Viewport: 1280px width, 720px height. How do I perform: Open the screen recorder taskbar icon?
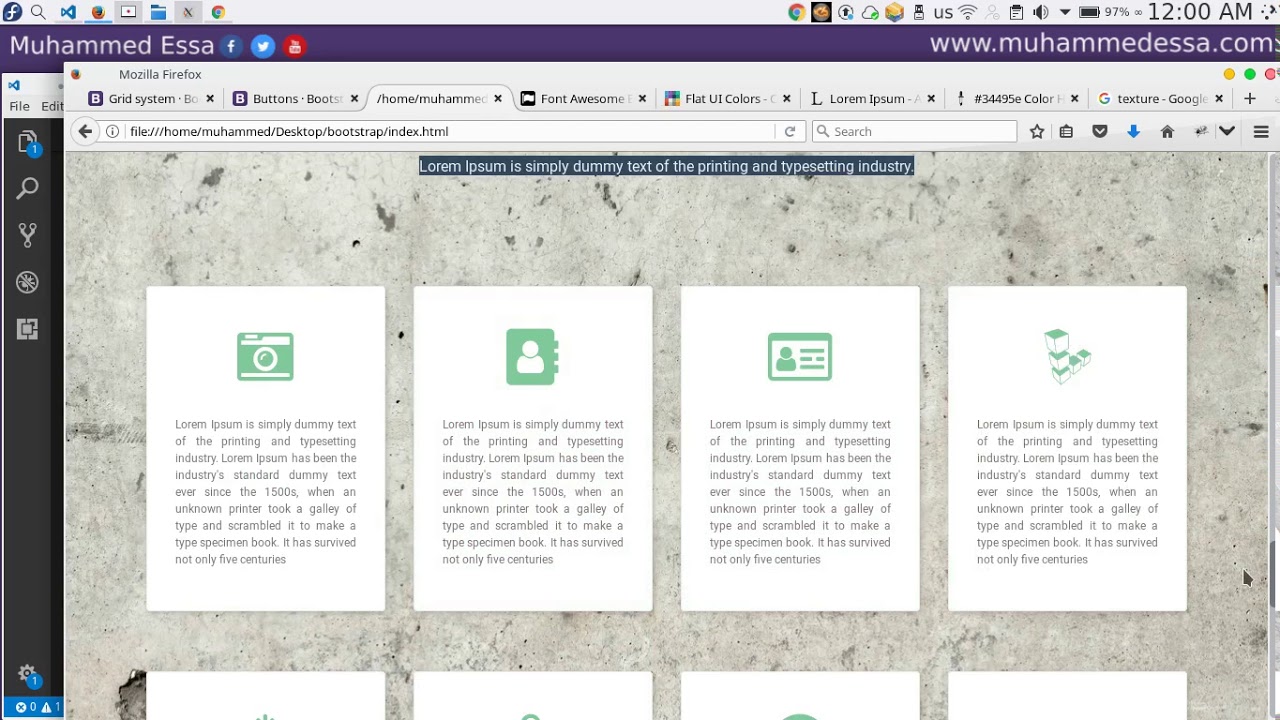click(x=128, y=12)
